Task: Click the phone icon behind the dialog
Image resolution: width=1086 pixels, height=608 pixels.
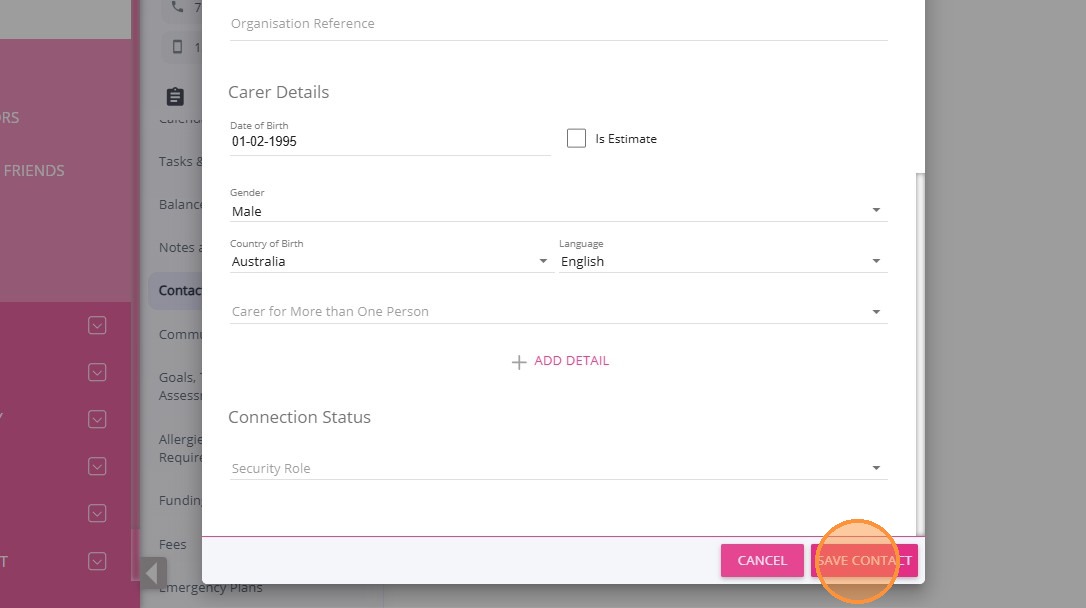Action: coord(178,7)
